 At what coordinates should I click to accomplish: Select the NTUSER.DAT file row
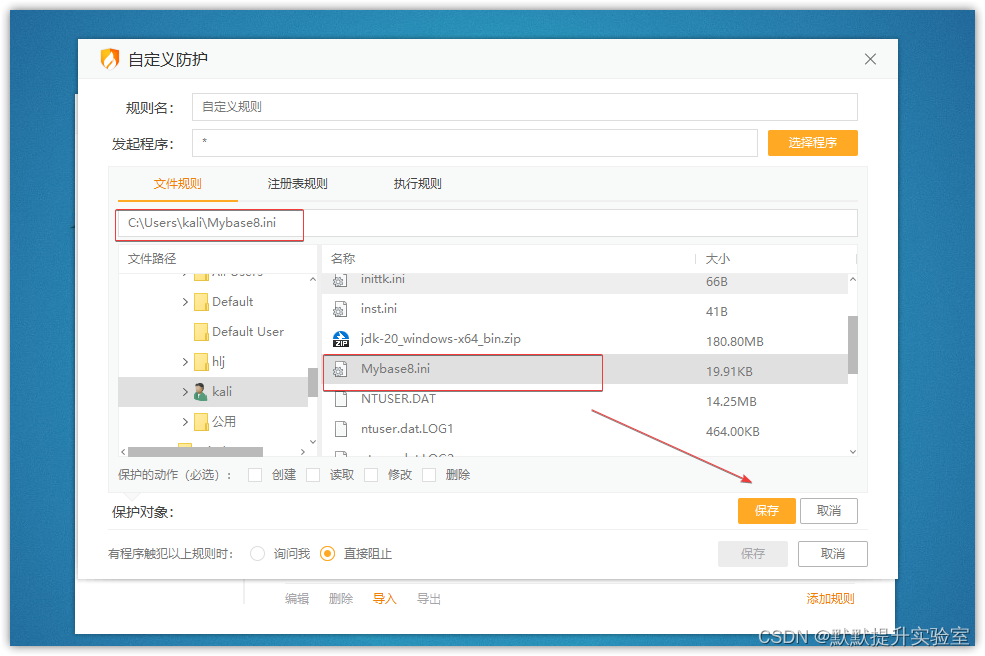point(585,399)
